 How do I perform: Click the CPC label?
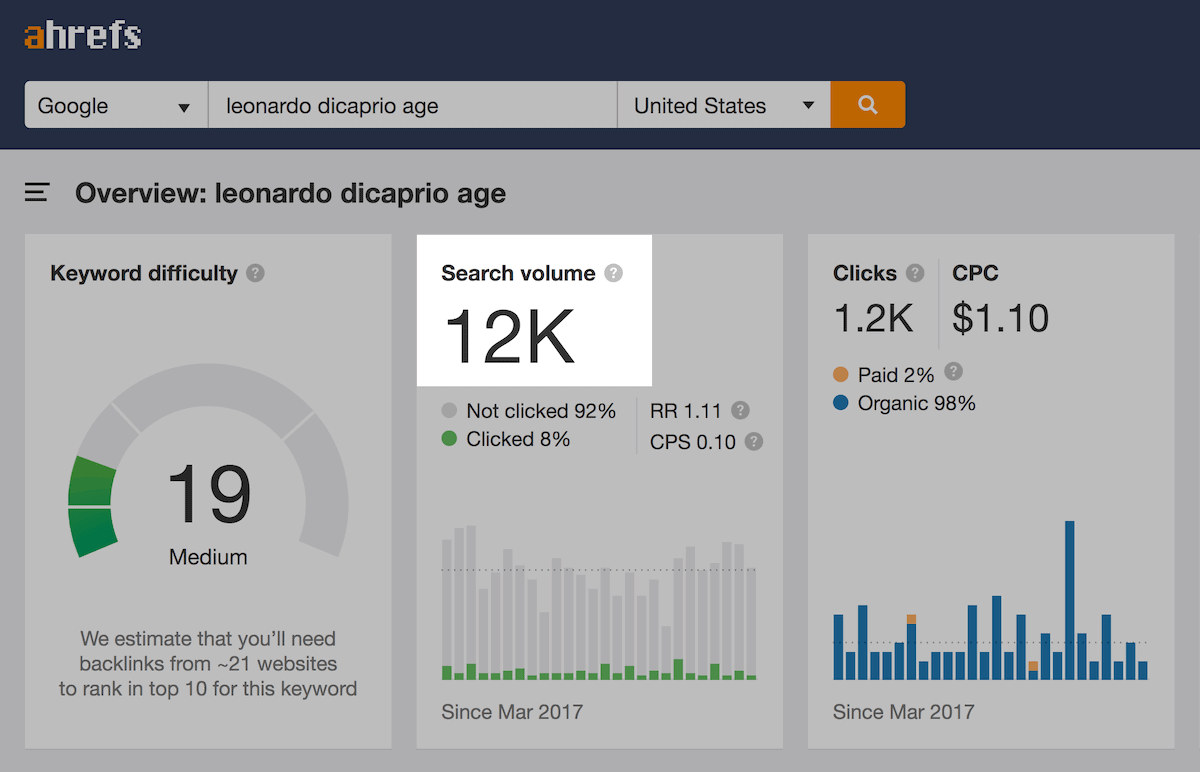976,273
